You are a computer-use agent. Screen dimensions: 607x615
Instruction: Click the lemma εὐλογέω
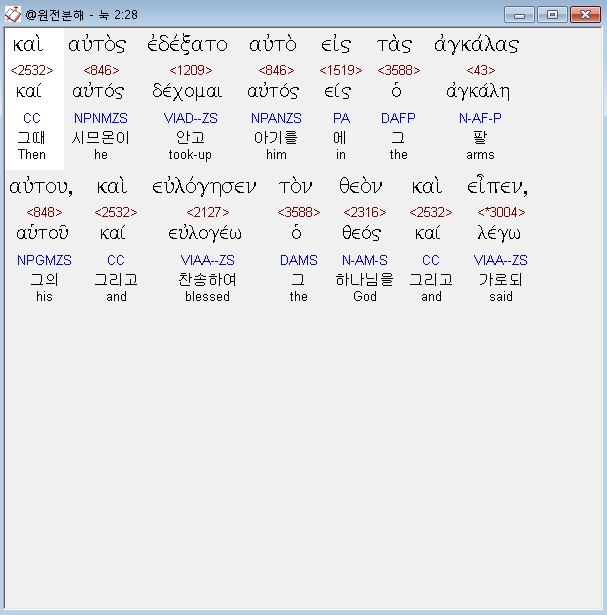tap(205, 234)
